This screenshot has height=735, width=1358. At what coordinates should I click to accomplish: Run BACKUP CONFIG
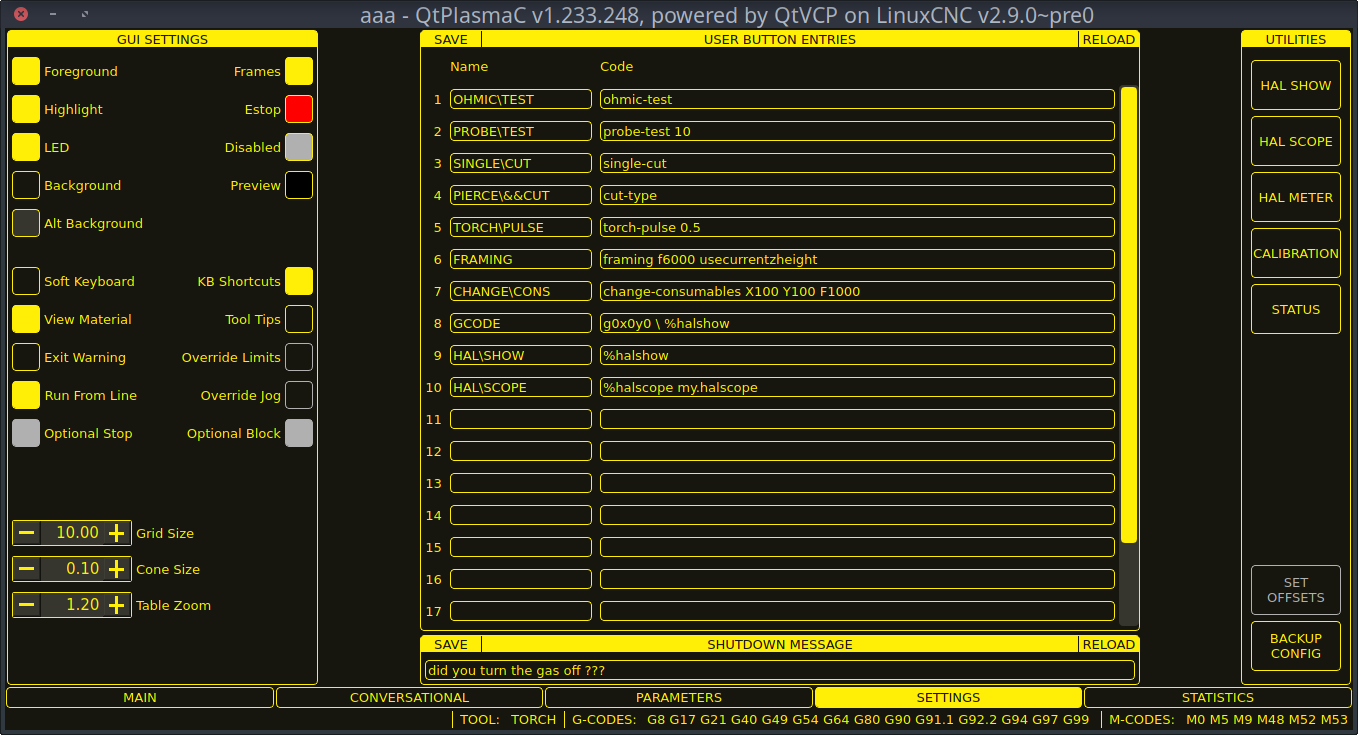(x=1295, y=645)
